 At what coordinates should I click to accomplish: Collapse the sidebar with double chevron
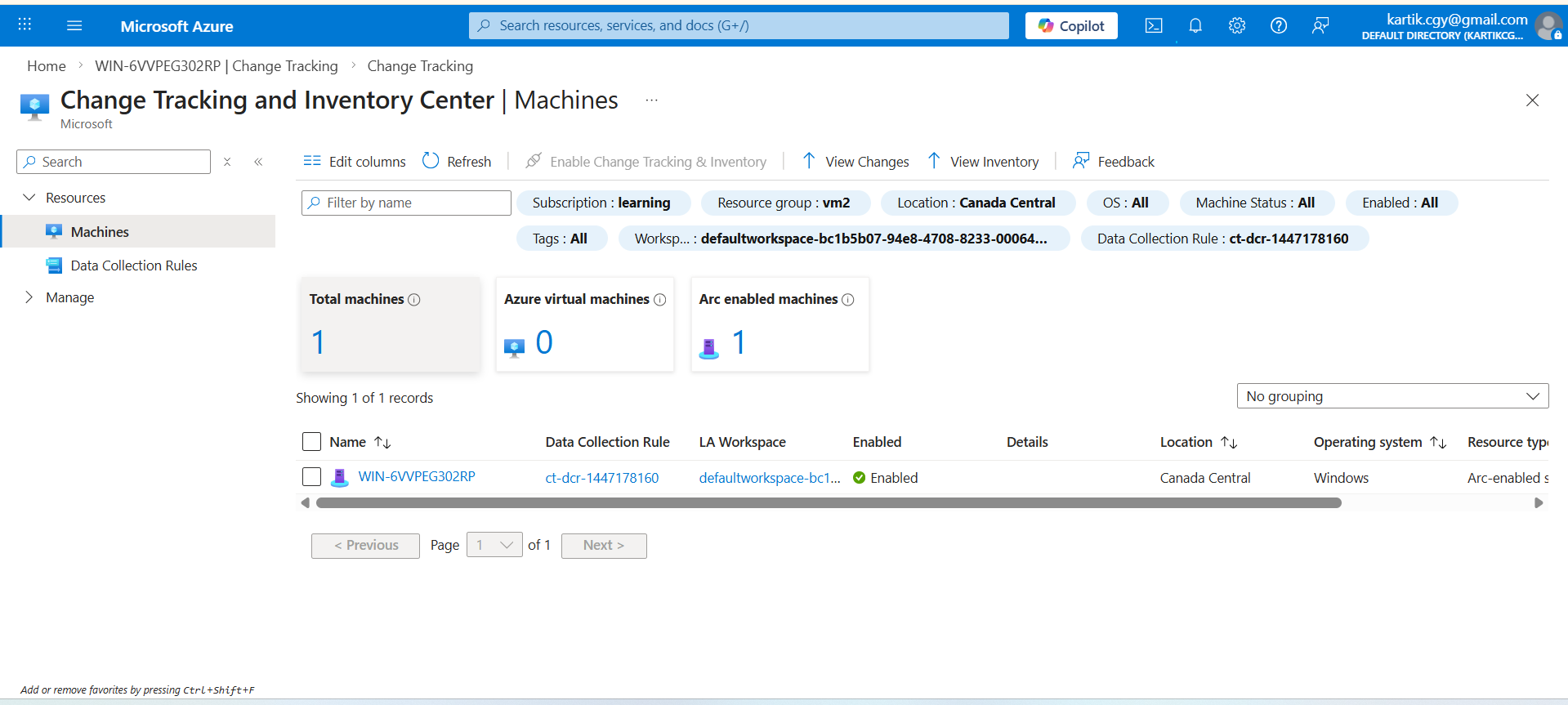pos(258,162)
